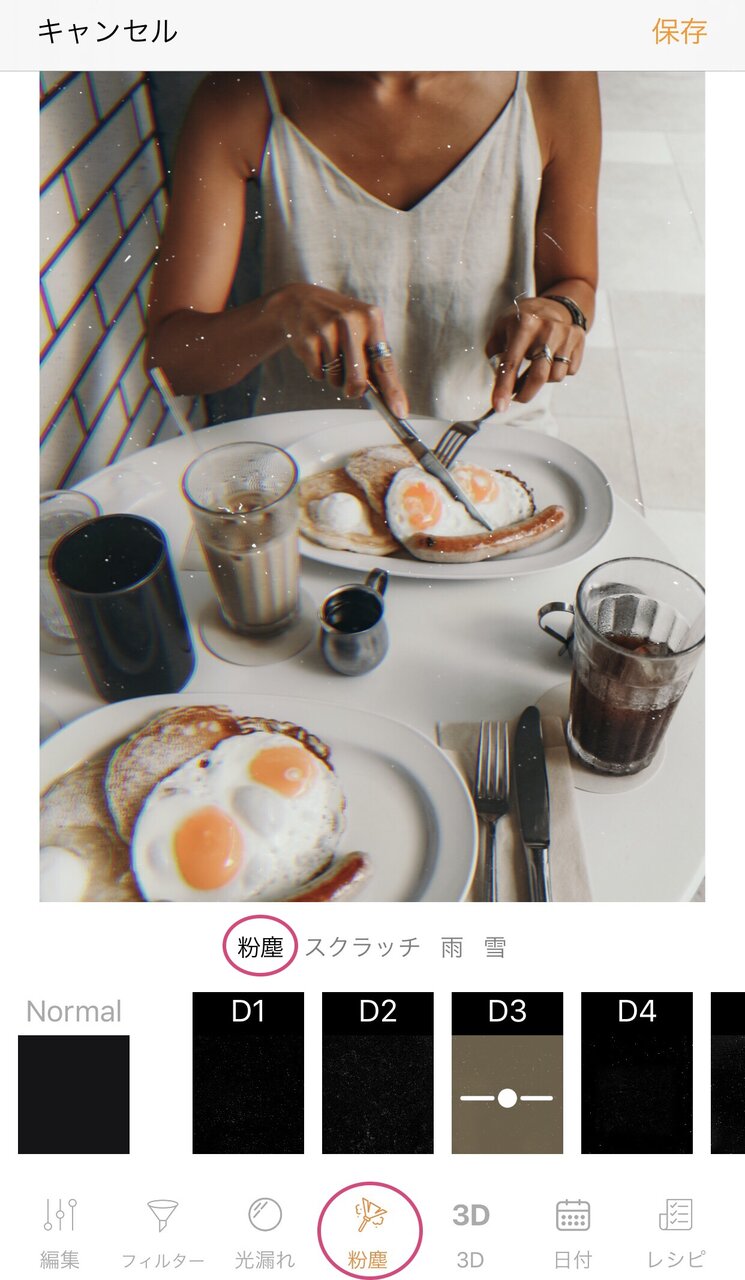Select the Normal black thumbnail
This screenshot has height=1280, width=745.
tap(74, 1094)
